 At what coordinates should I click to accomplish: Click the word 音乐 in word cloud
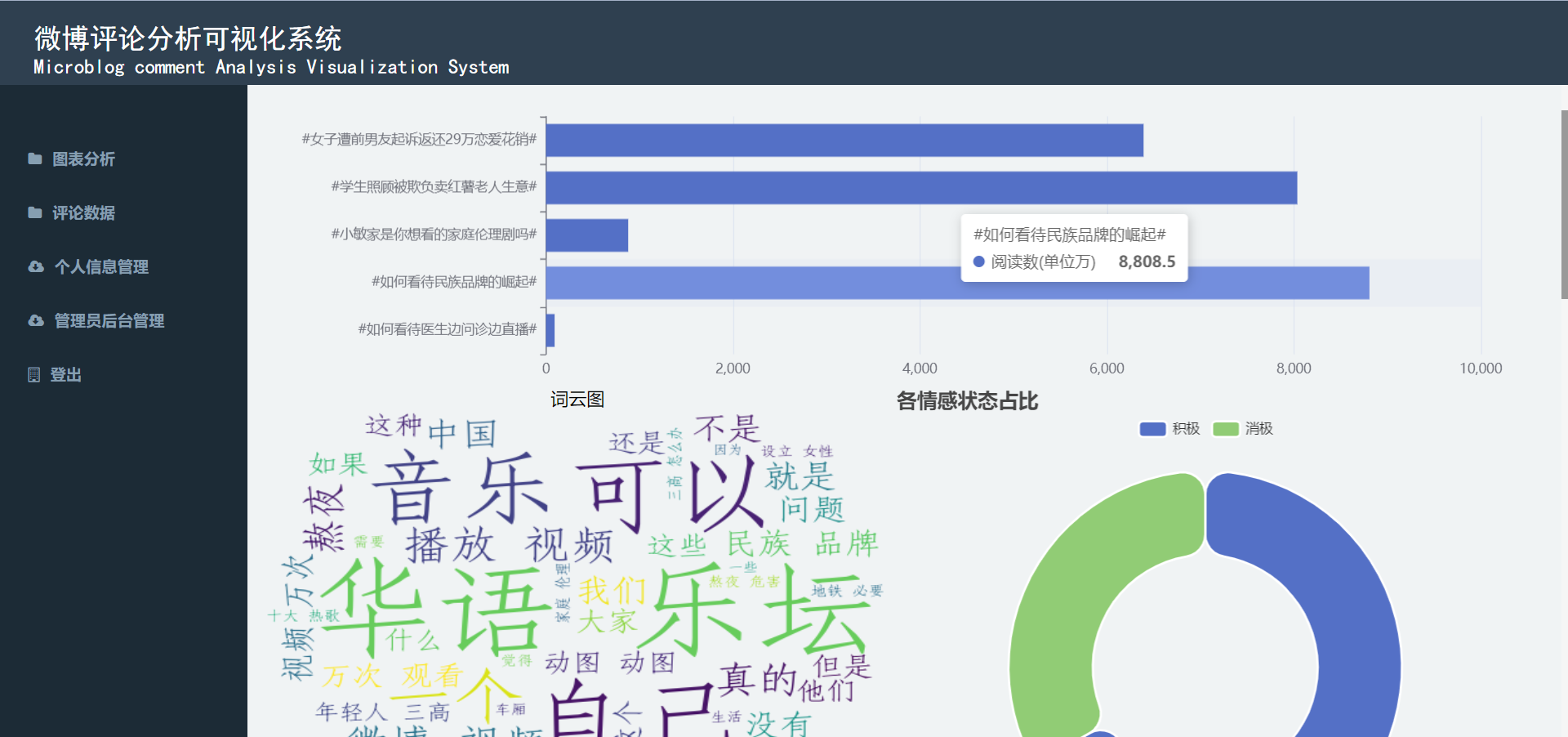tap(461, 489)
